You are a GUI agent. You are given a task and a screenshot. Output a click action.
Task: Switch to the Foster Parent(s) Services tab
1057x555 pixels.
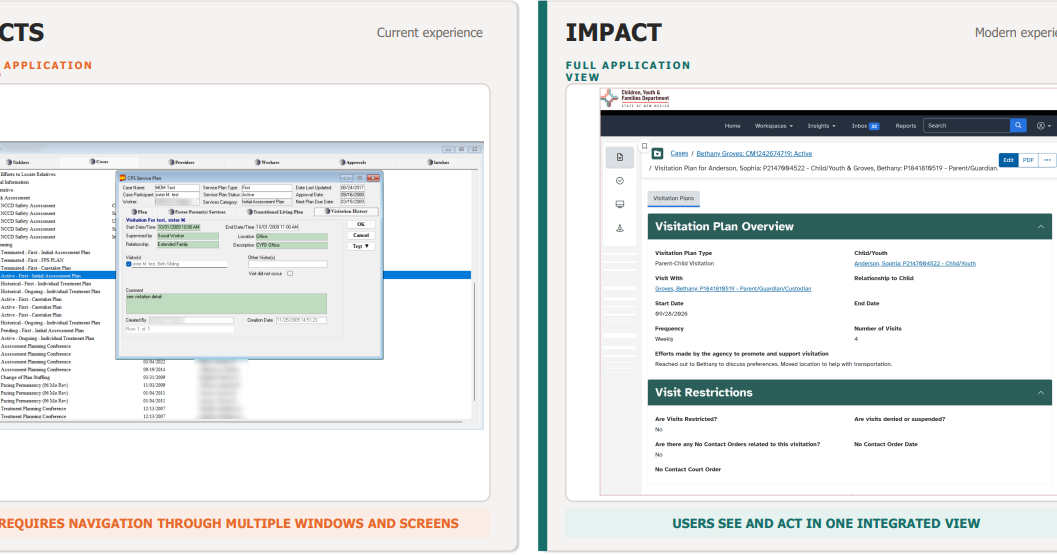196,212
